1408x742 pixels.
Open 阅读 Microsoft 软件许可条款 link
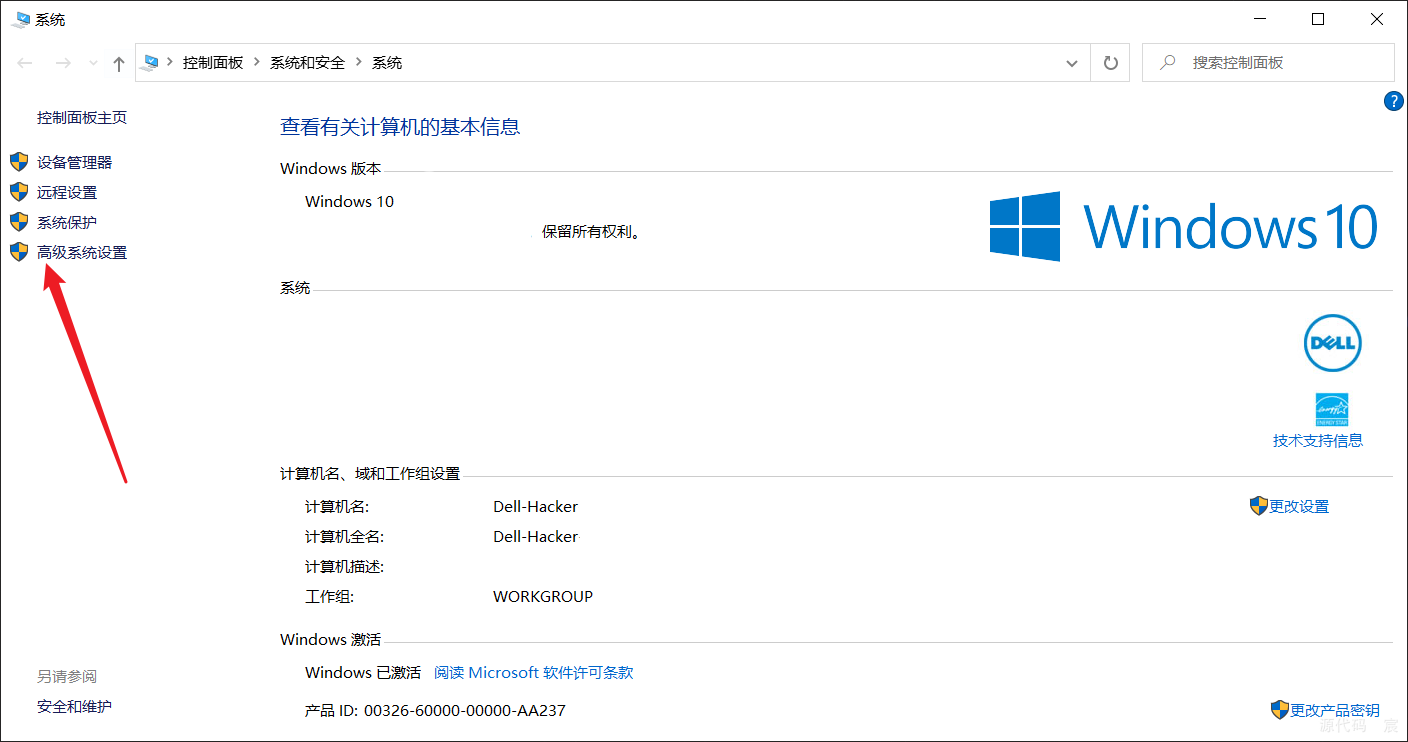[534, 672]
